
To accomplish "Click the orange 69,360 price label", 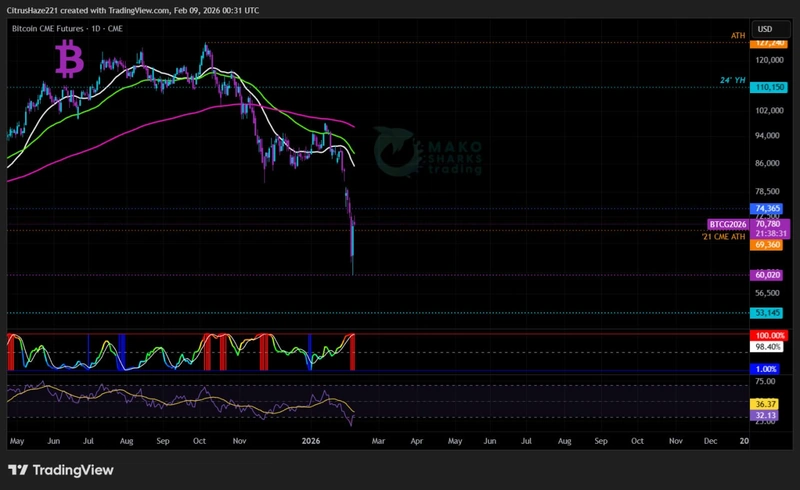I will coord(767,244).
